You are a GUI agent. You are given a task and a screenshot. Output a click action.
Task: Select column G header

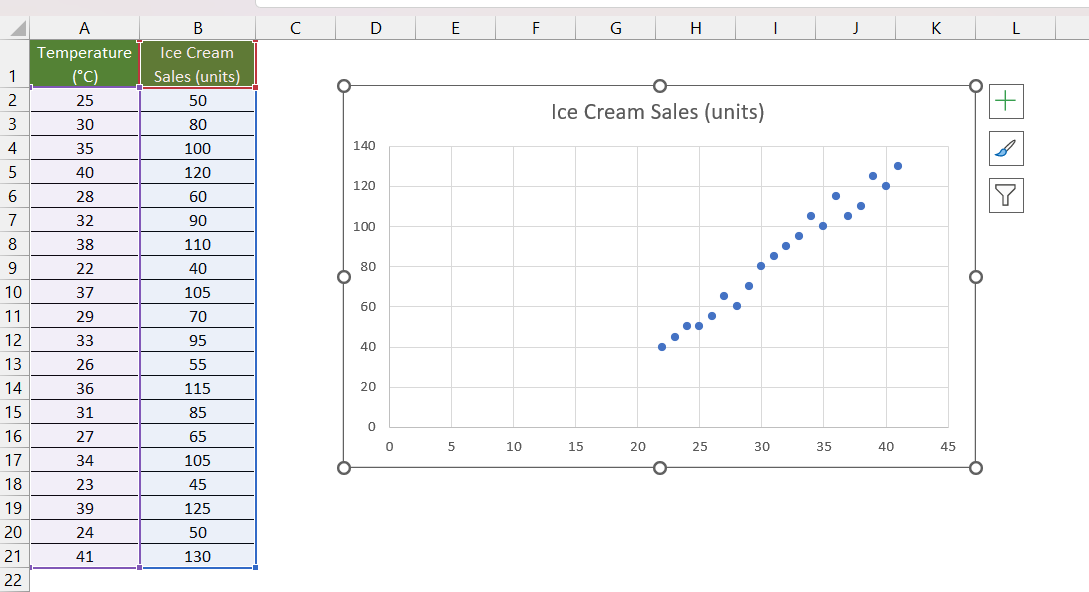click(615, 28)
